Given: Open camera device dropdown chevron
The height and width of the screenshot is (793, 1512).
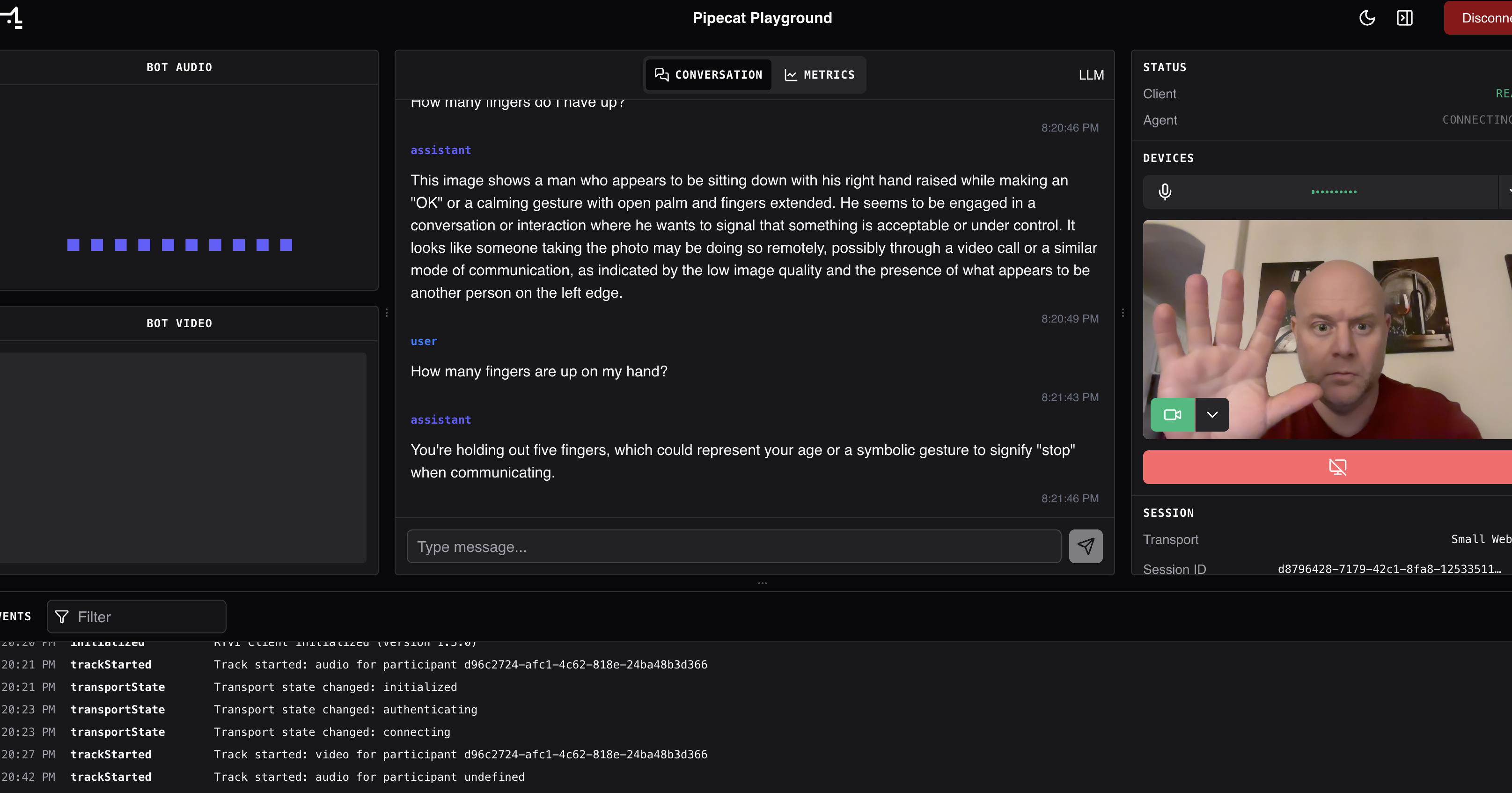Looking at the screenshot, I should click(x=1212, y=415).
